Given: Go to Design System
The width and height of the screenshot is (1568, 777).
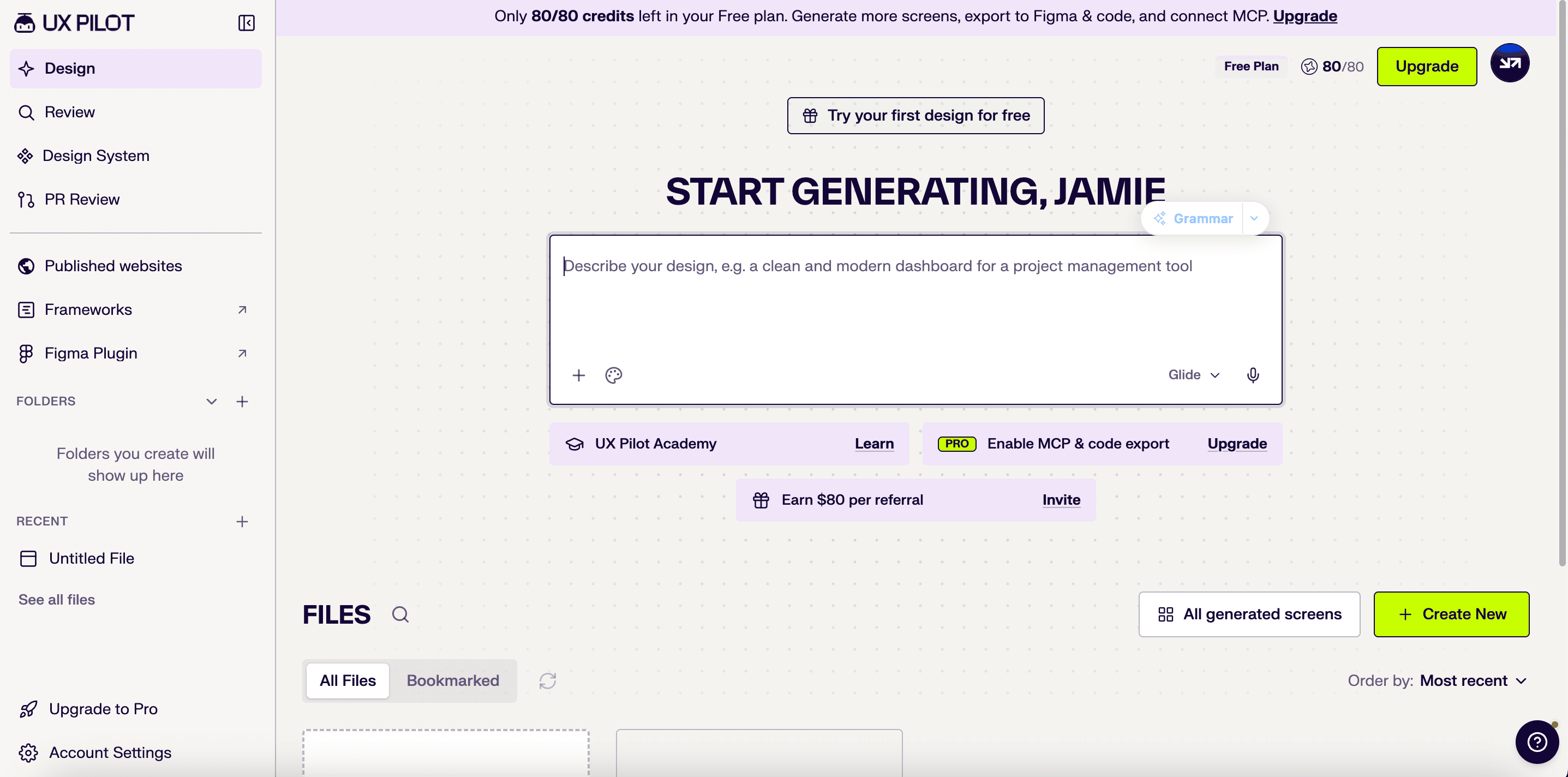Looking at the screenshot, I should click(136, 156).
